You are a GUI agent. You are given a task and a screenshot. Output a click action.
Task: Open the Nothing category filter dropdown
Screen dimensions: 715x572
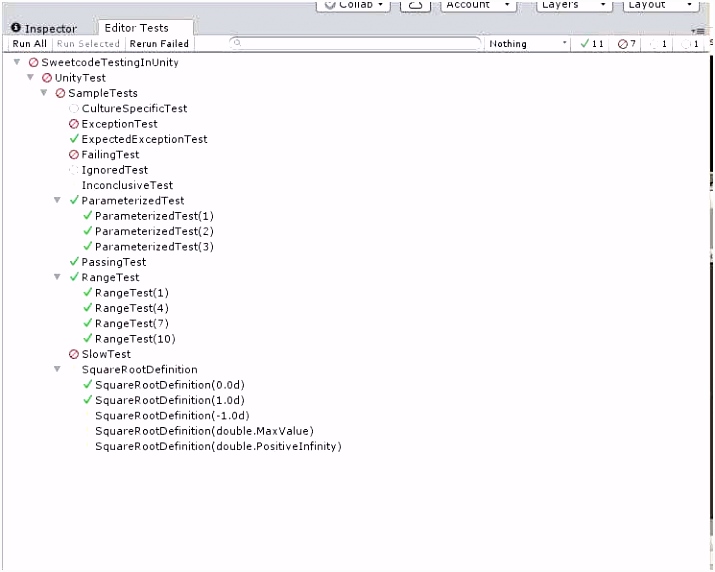click(x=527, y=44)
